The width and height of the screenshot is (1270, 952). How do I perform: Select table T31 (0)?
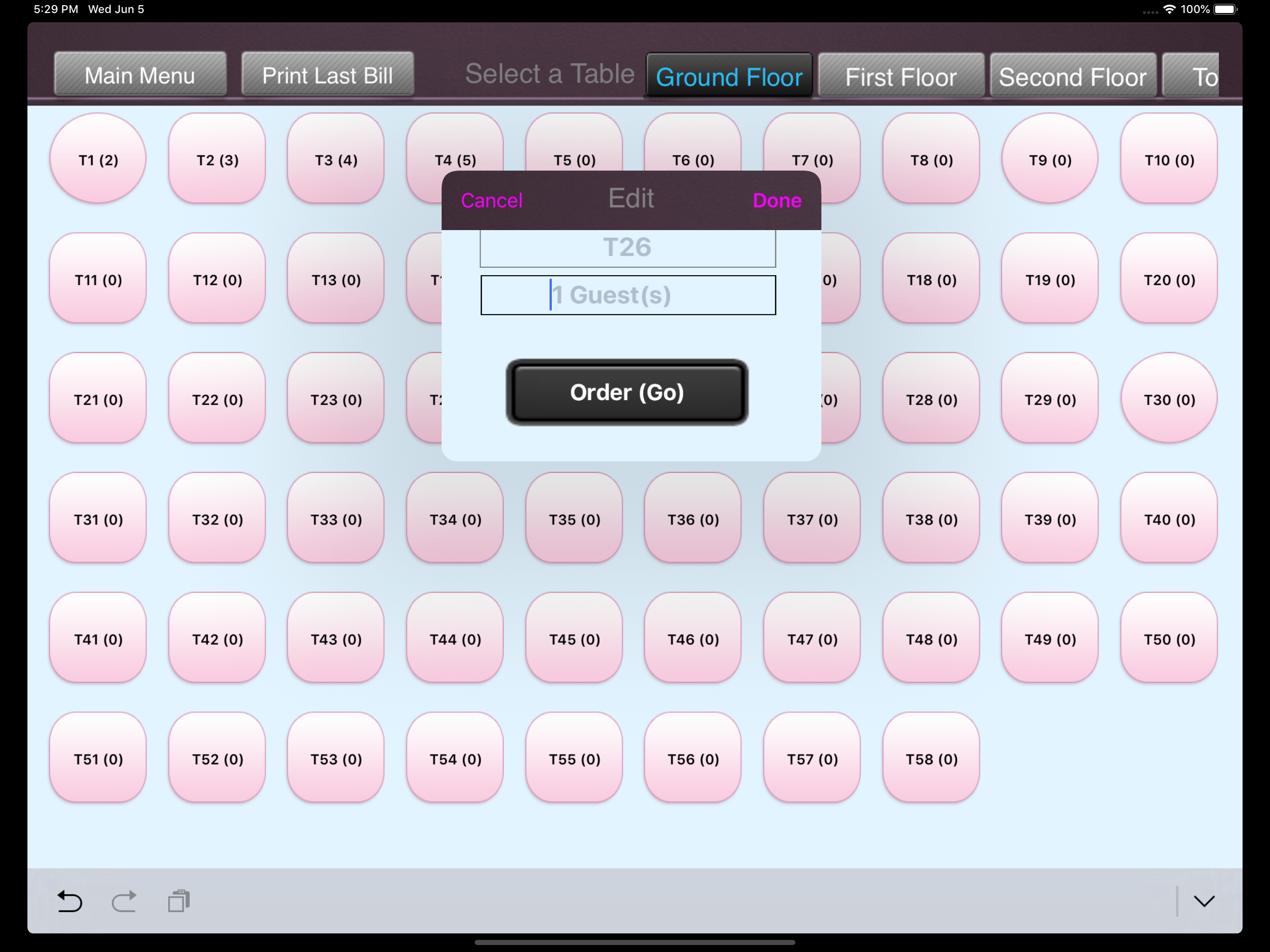pyautogui.click(x=98, y=517)
